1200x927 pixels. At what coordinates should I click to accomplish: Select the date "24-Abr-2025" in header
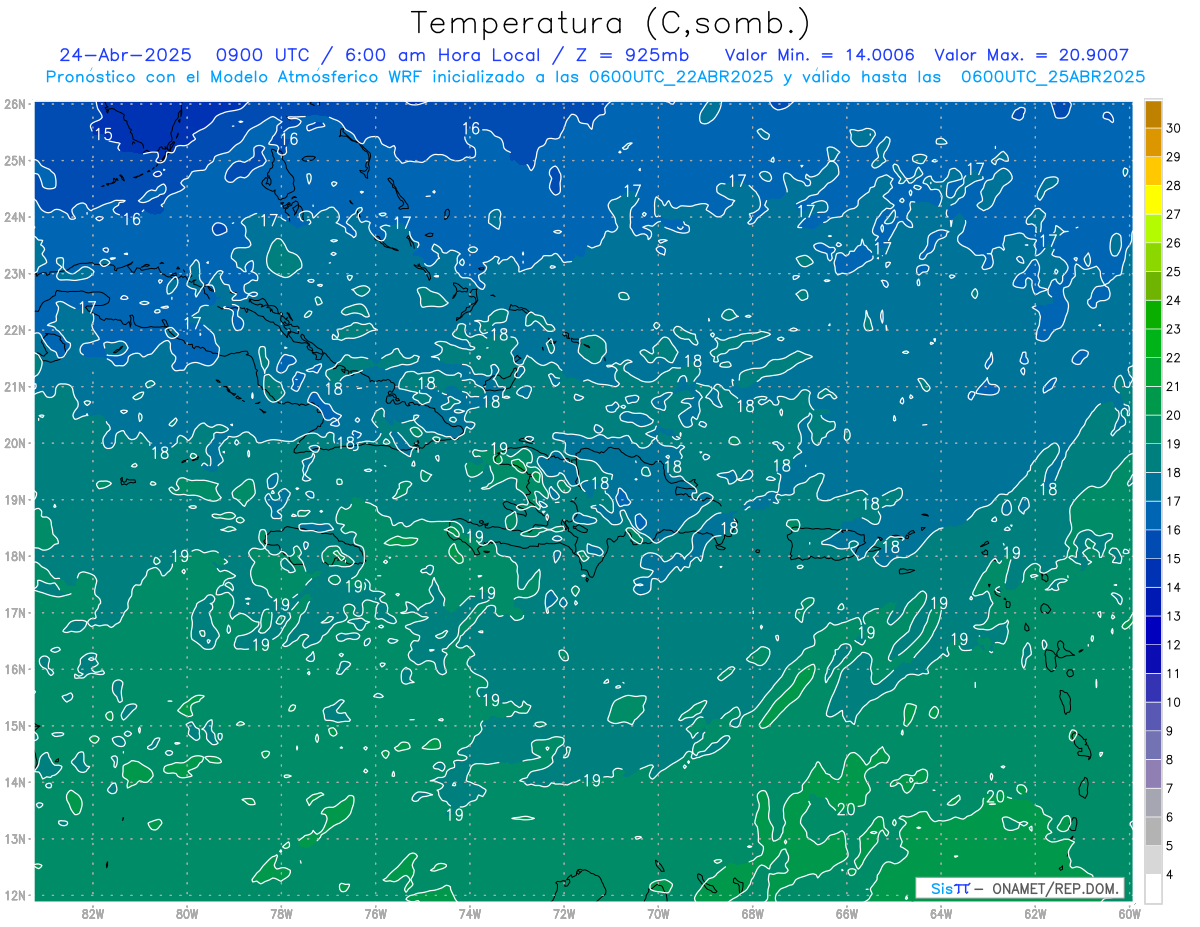coord(126,55)
